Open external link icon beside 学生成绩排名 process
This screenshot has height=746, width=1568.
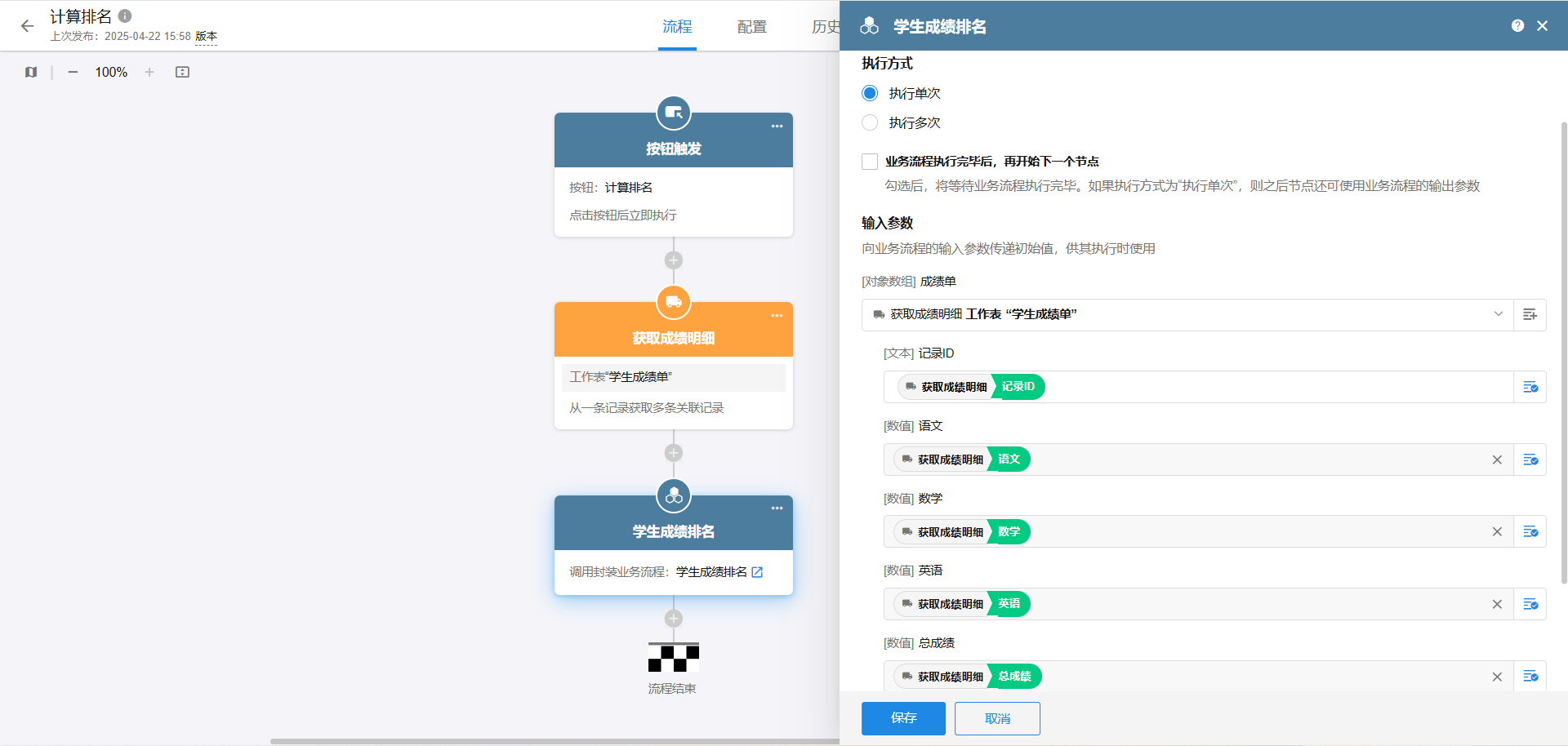pos(757,572)
